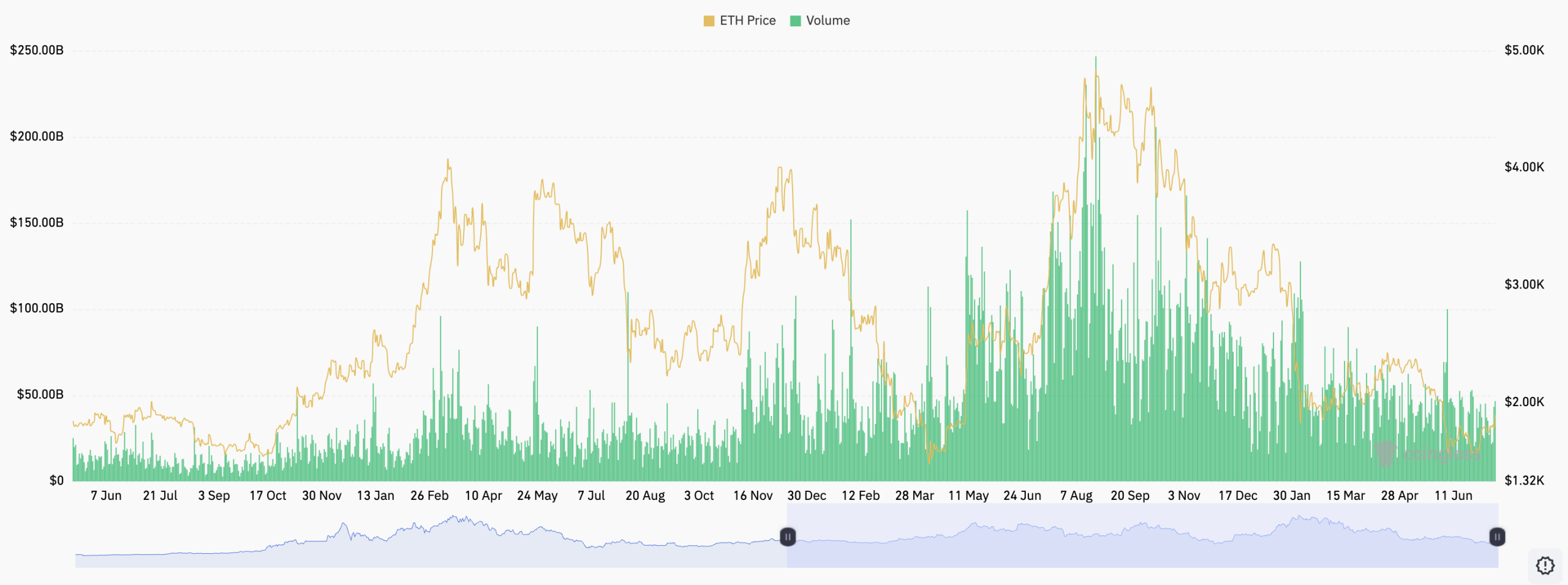The image size is (1568, 585).
Task: Click the '13 Jan' x-axis label
Action: 375,496
